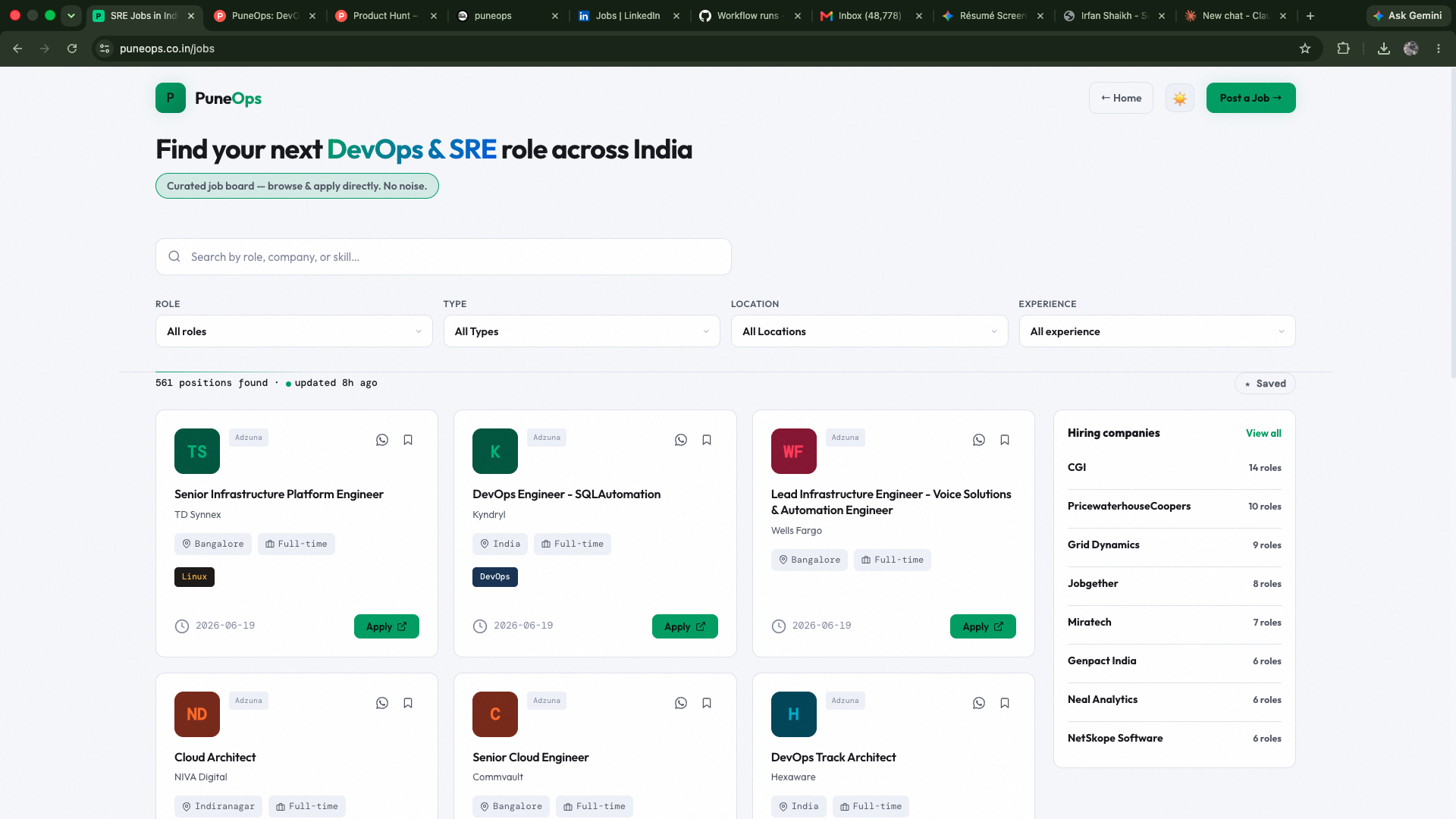Switch to Workflow runs GitHub tab
The height and width of the screenshot is (819, 1456).
click(750, 15)
